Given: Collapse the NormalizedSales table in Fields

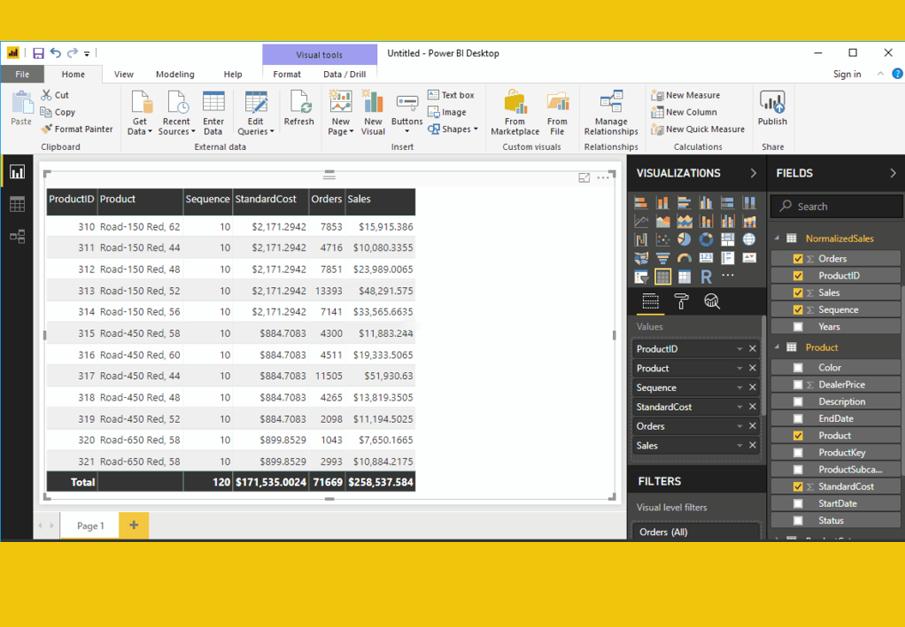Looking at the screenshot, I should (777, 238).
